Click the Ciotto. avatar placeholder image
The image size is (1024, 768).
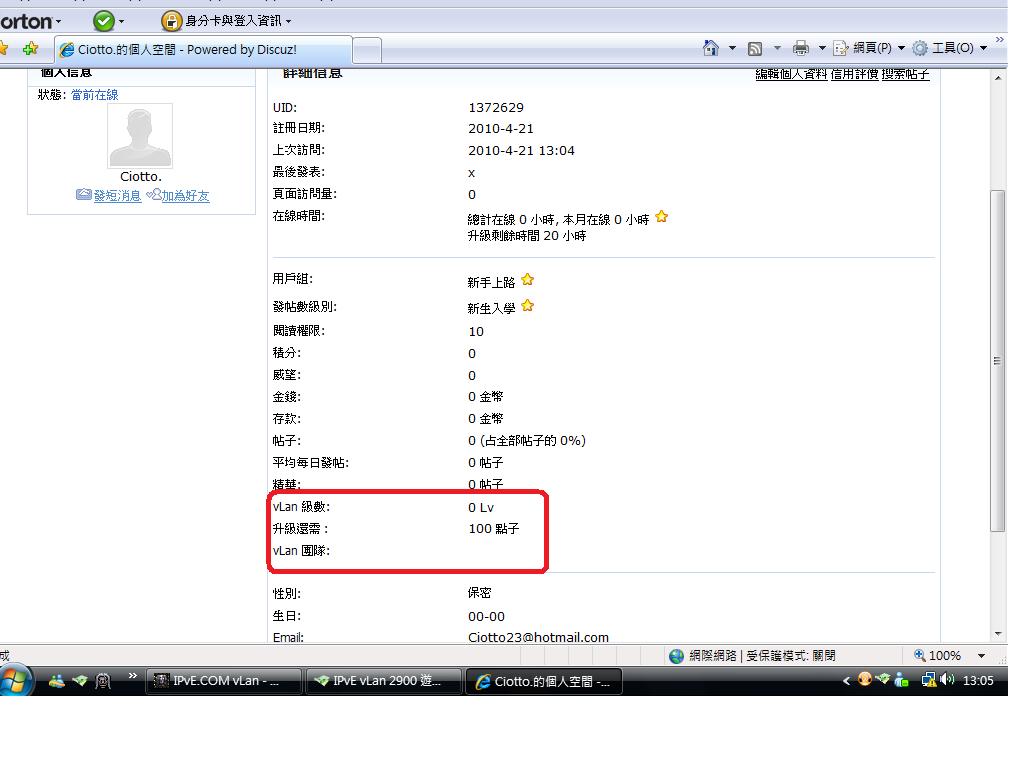[x=140, y=136]
